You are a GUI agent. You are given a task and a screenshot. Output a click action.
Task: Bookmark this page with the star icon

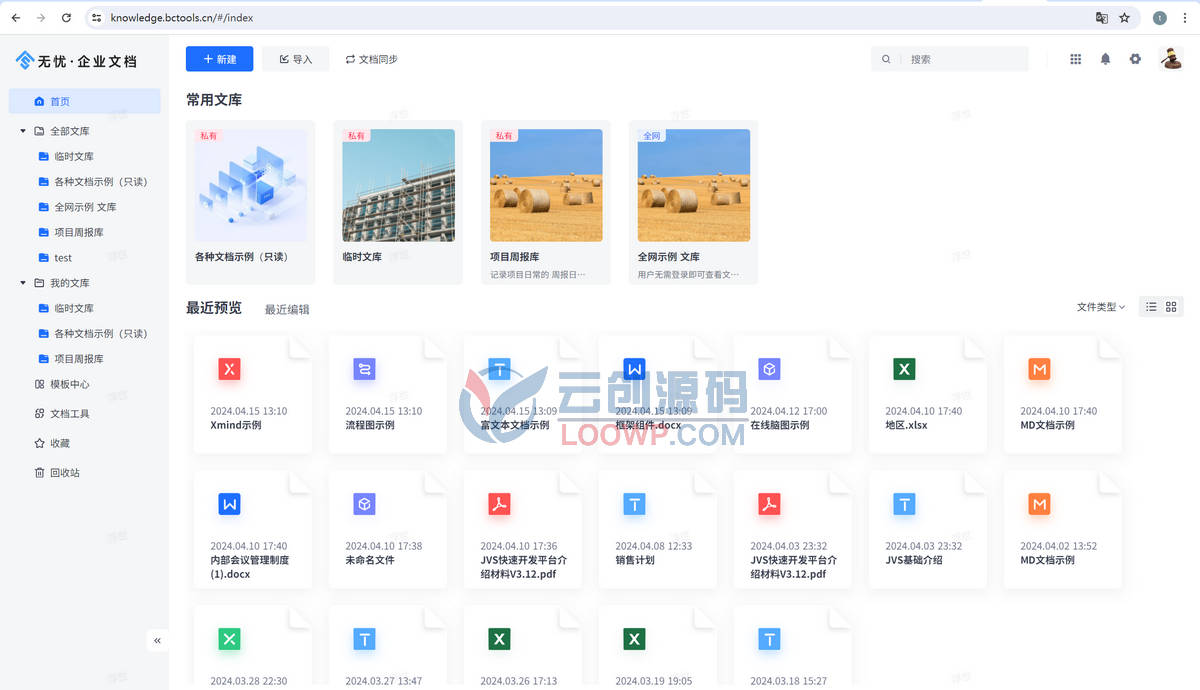tap(1124, 18)
